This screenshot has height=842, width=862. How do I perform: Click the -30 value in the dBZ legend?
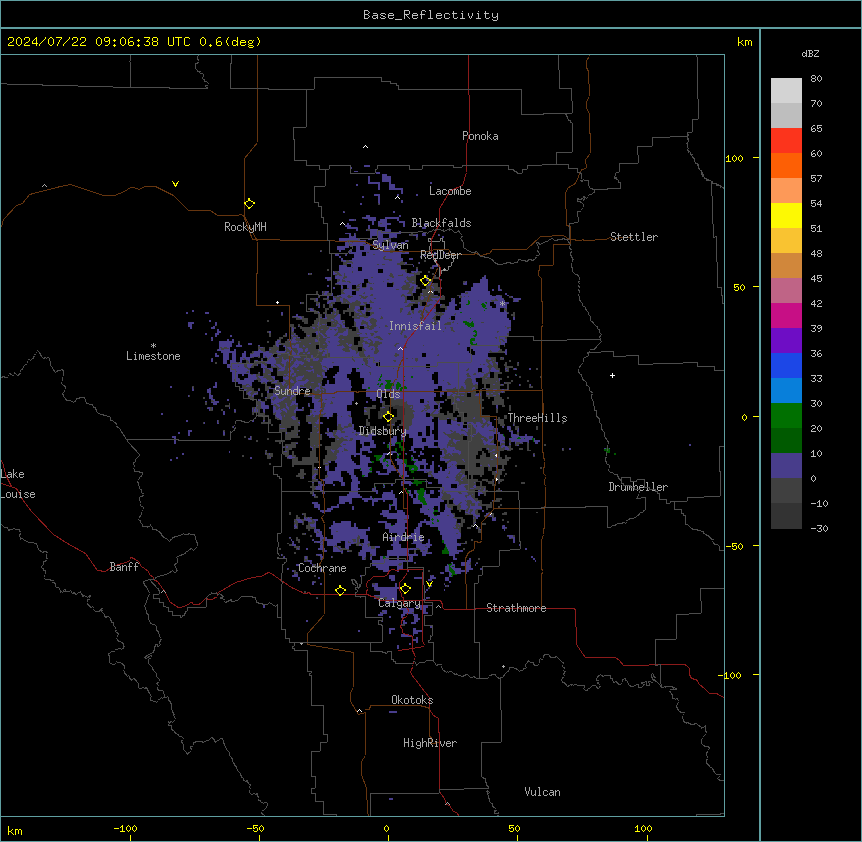819,528
